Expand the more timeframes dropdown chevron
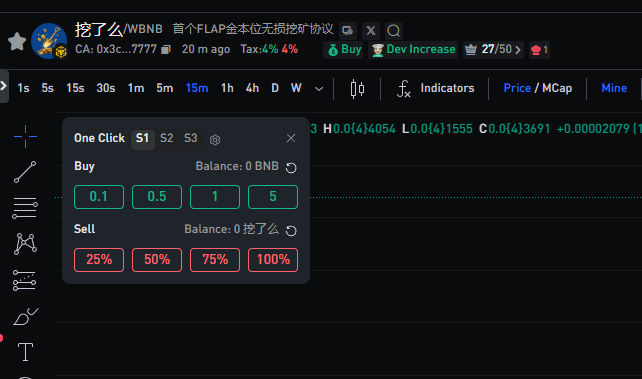This screenshot has height=379, width=642. (319, 89)
